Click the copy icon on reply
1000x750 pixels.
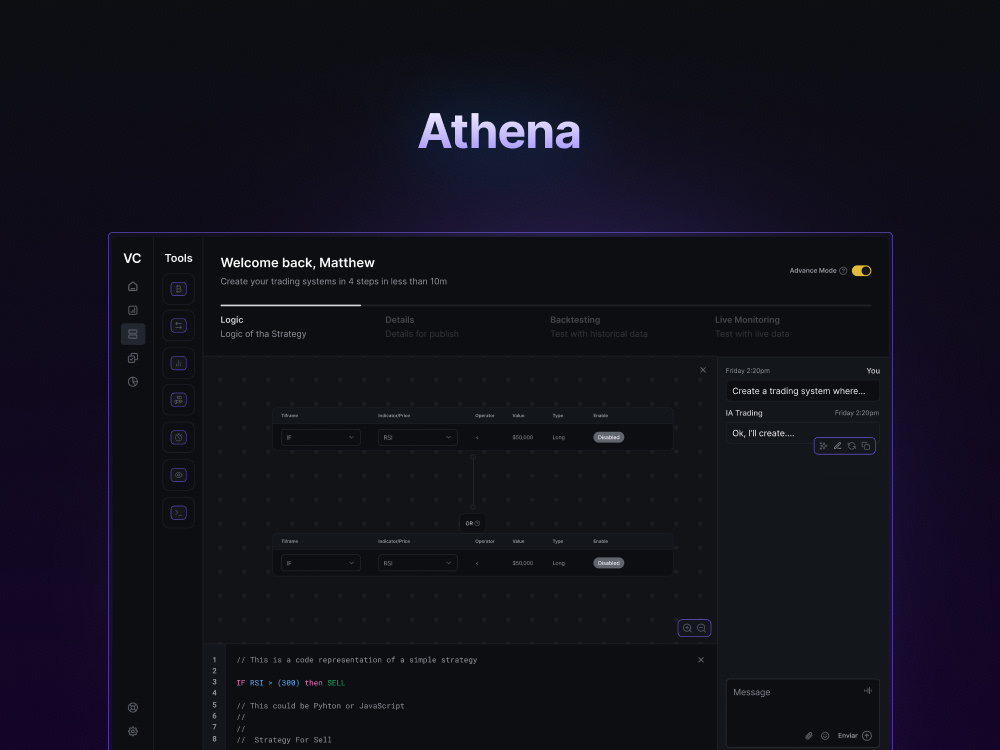(865, 446)
